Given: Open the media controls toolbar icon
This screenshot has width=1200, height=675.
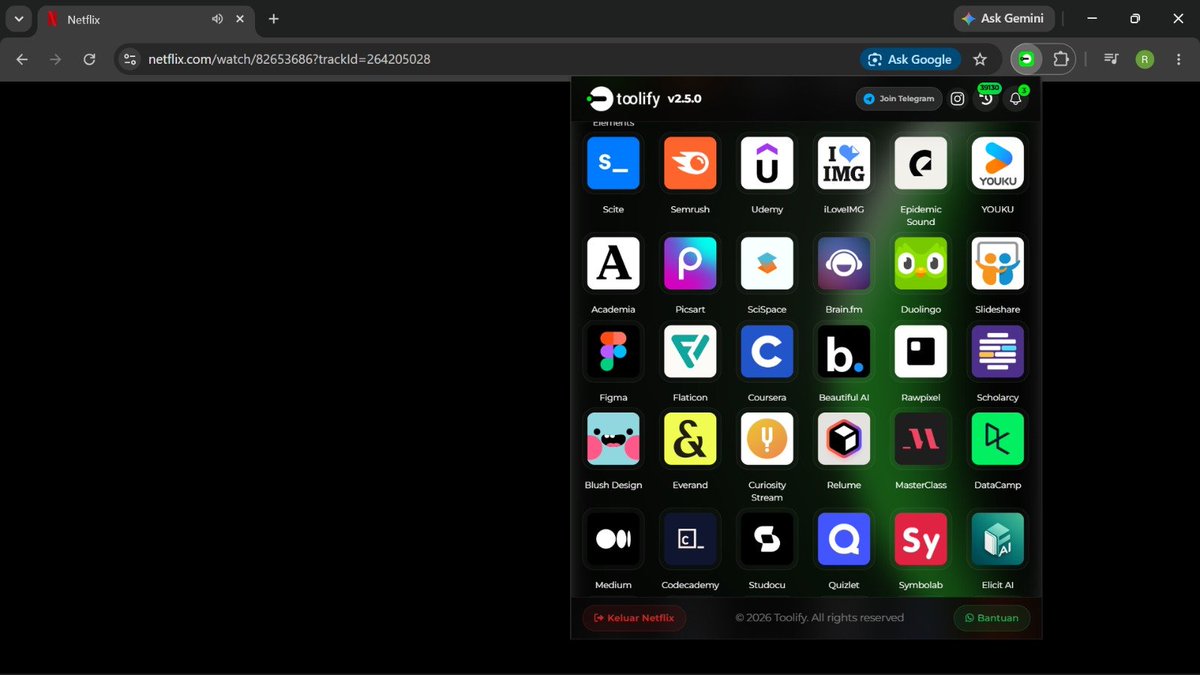Looking at the screenshot, I should pyautogui.click(x=1111, y=59).
